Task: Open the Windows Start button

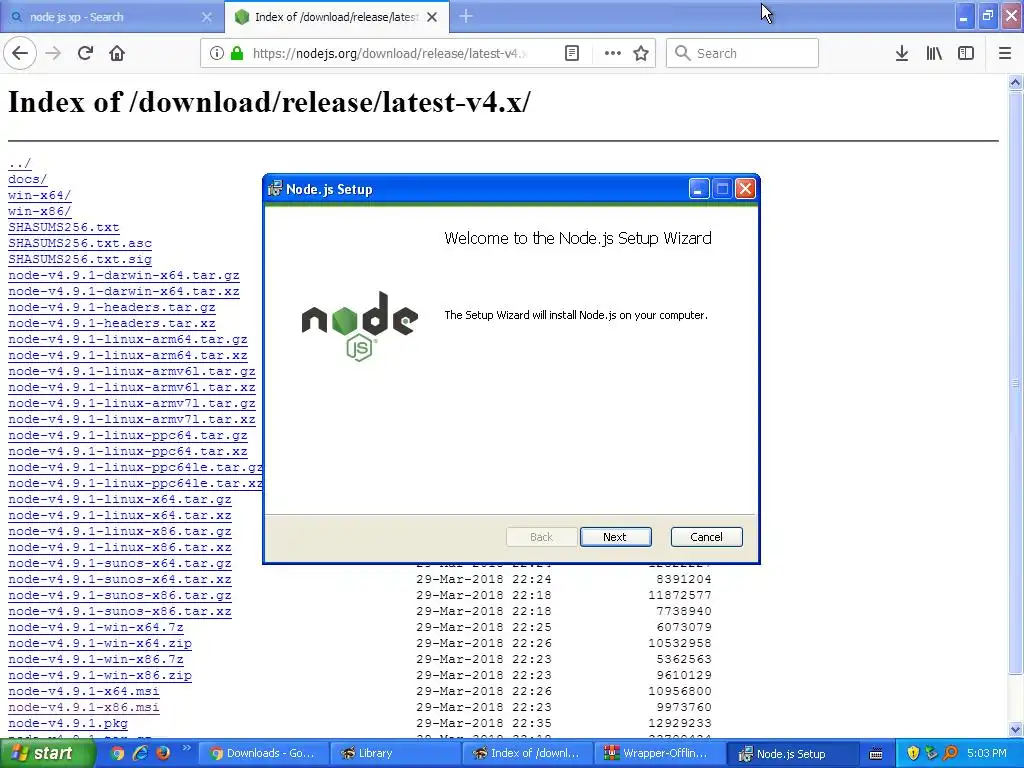Action: pos(46,753)
